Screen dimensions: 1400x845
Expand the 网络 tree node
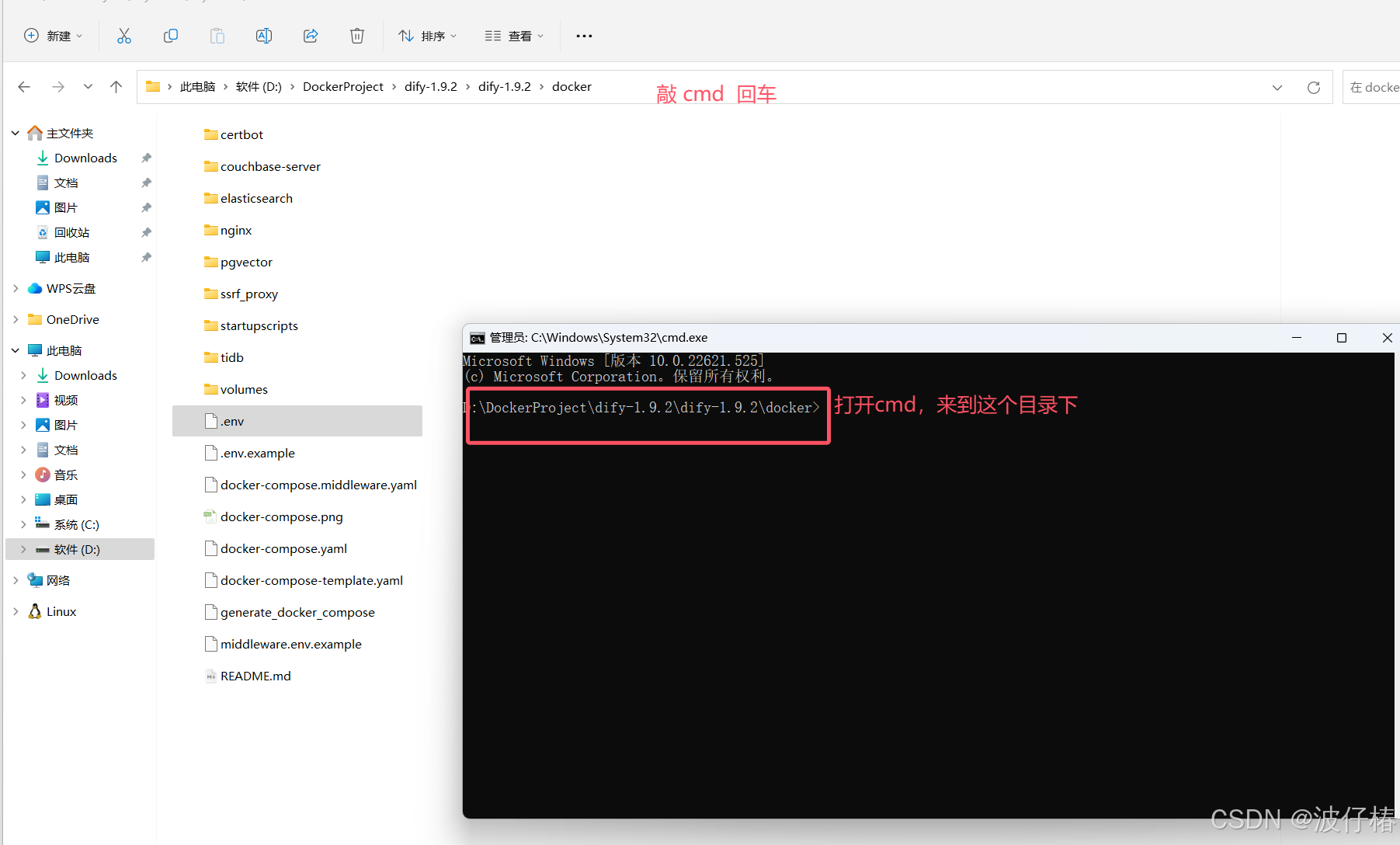(x=16, y=580)
